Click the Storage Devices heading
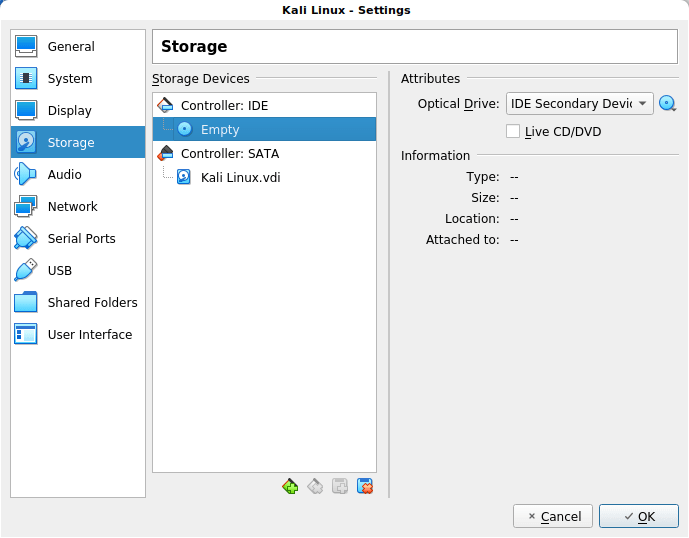The height and width of the screenshot is (538, 689). click(201, 78)
